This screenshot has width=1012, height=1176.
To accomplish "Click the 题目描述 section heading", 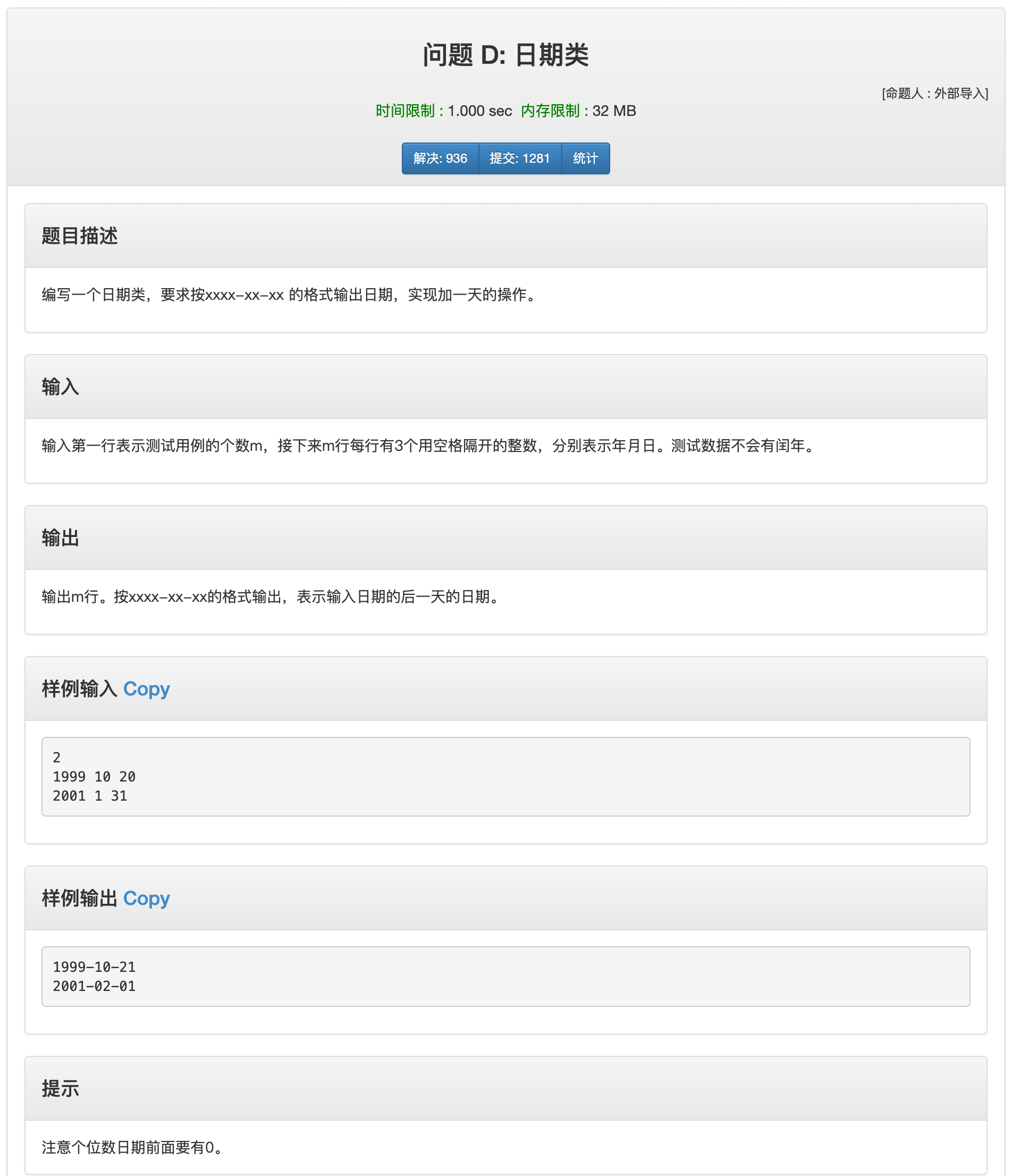I will (x=80, y=236).
